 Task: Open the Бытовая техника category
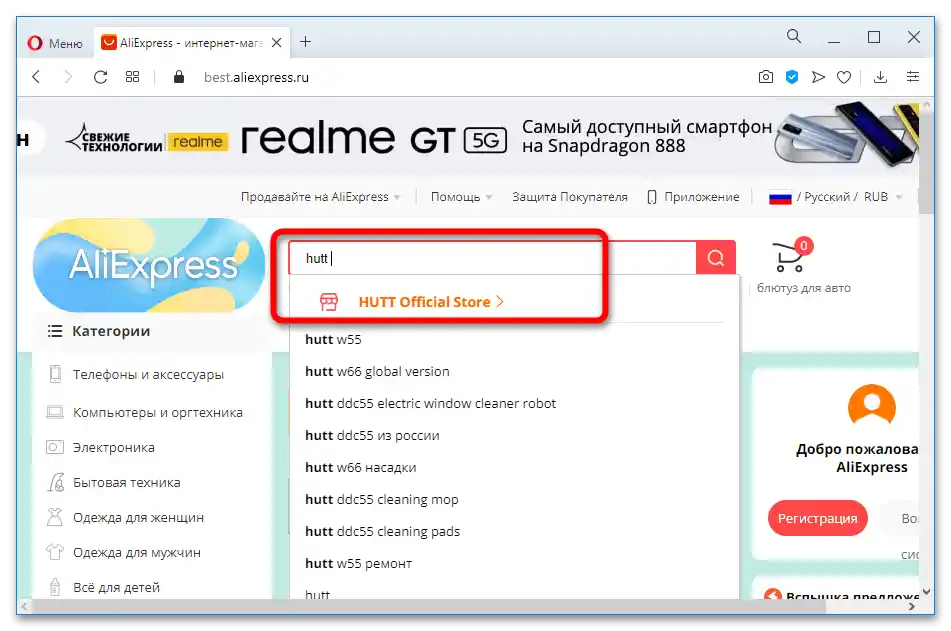coord(127,482)
